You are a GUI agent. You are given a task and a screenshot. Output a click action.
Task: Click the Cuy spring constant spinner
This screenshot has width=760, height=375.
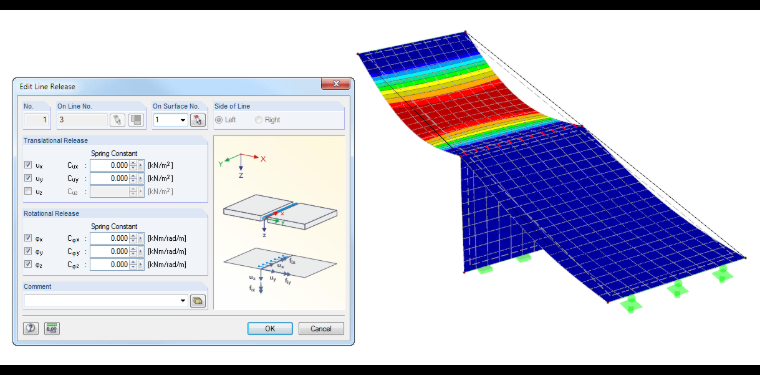tap(133, 178)
